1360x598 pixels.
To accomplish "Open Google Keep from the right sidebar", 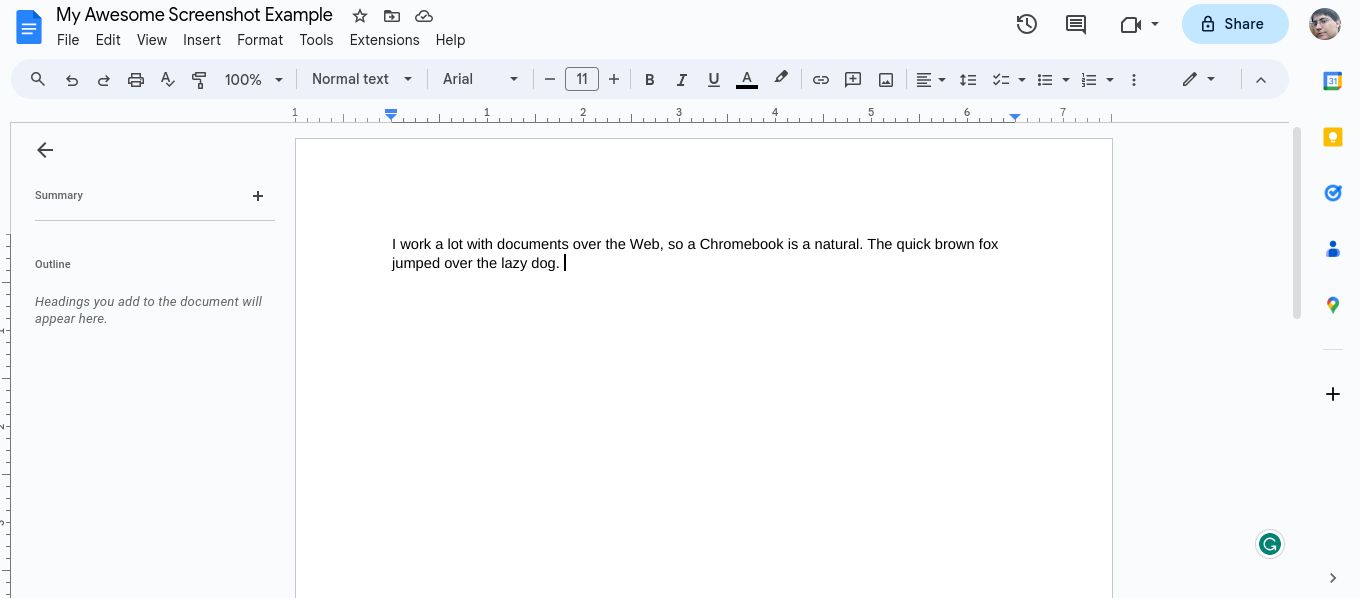I will (1333, 137).
